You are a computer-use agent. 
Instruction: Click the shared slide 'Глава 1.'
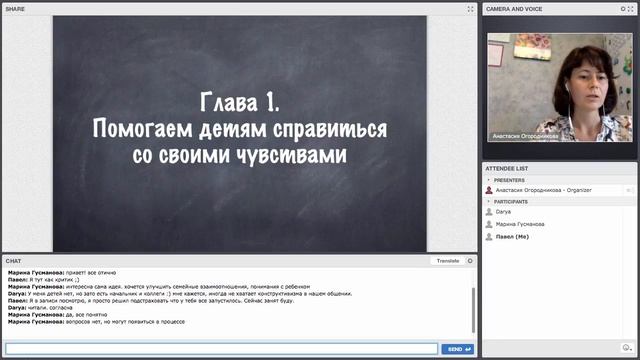point(240,134)
